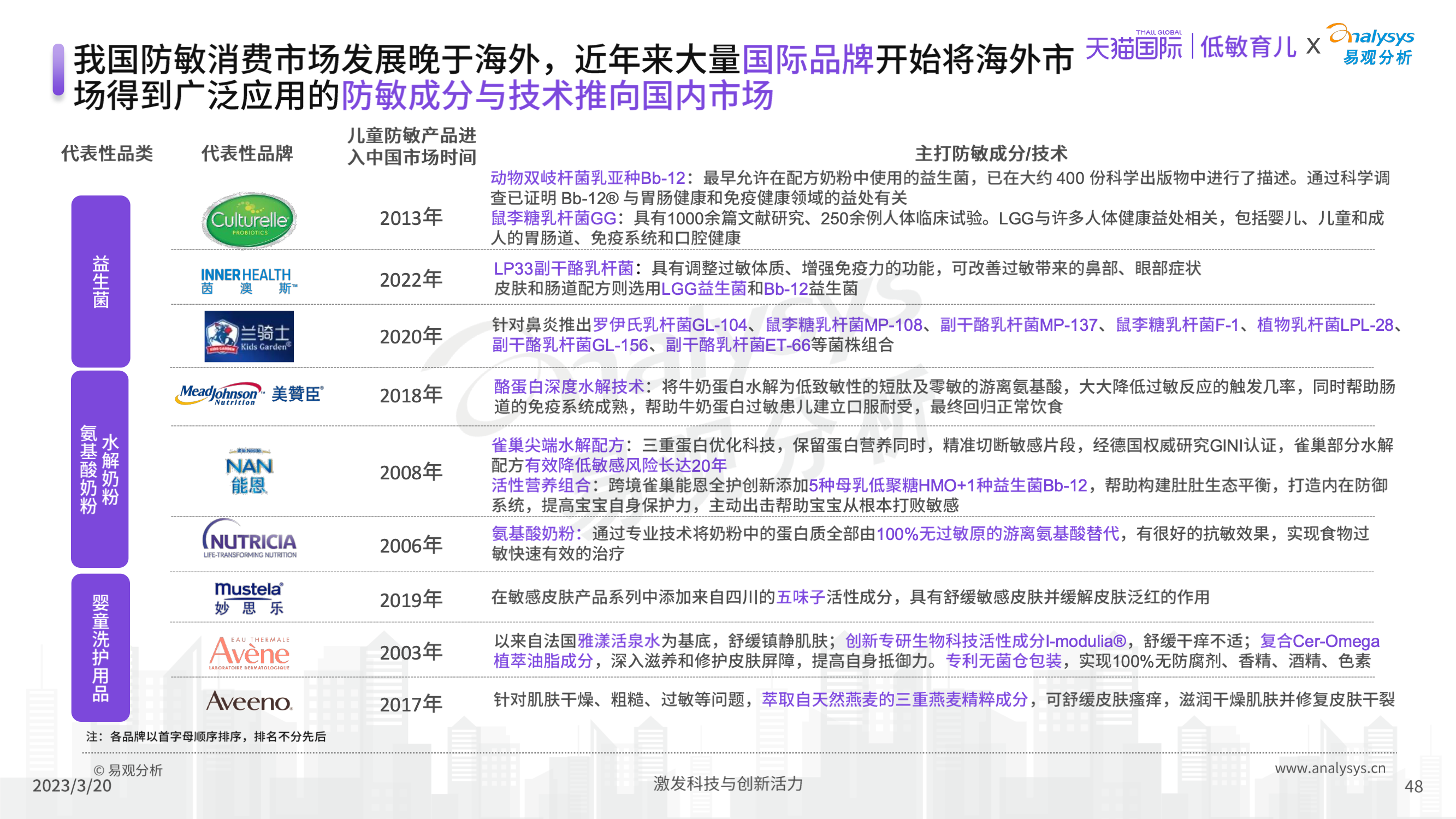Click the date 2023/3/20
Viewport: 1456px width, 819px height.
click(72, 786)
